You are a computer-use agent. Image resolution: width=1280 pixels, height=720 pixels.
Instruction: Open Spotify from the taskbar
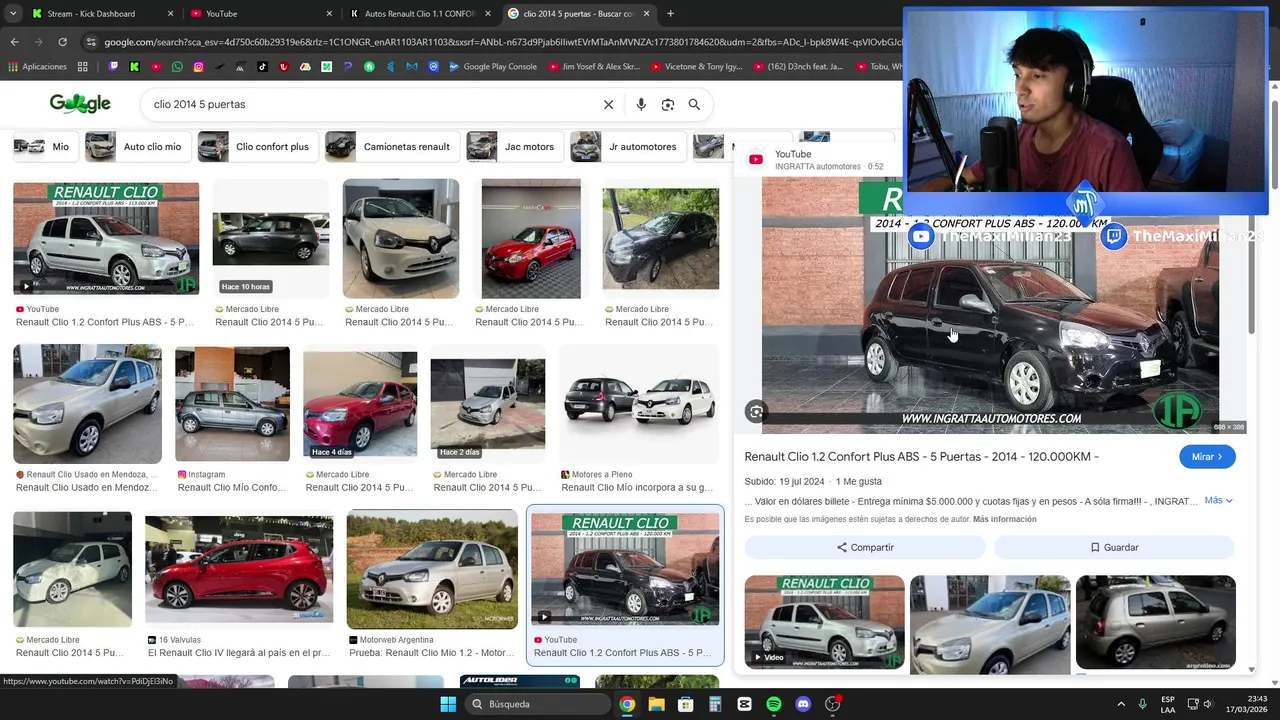click(x=774, y=704)
